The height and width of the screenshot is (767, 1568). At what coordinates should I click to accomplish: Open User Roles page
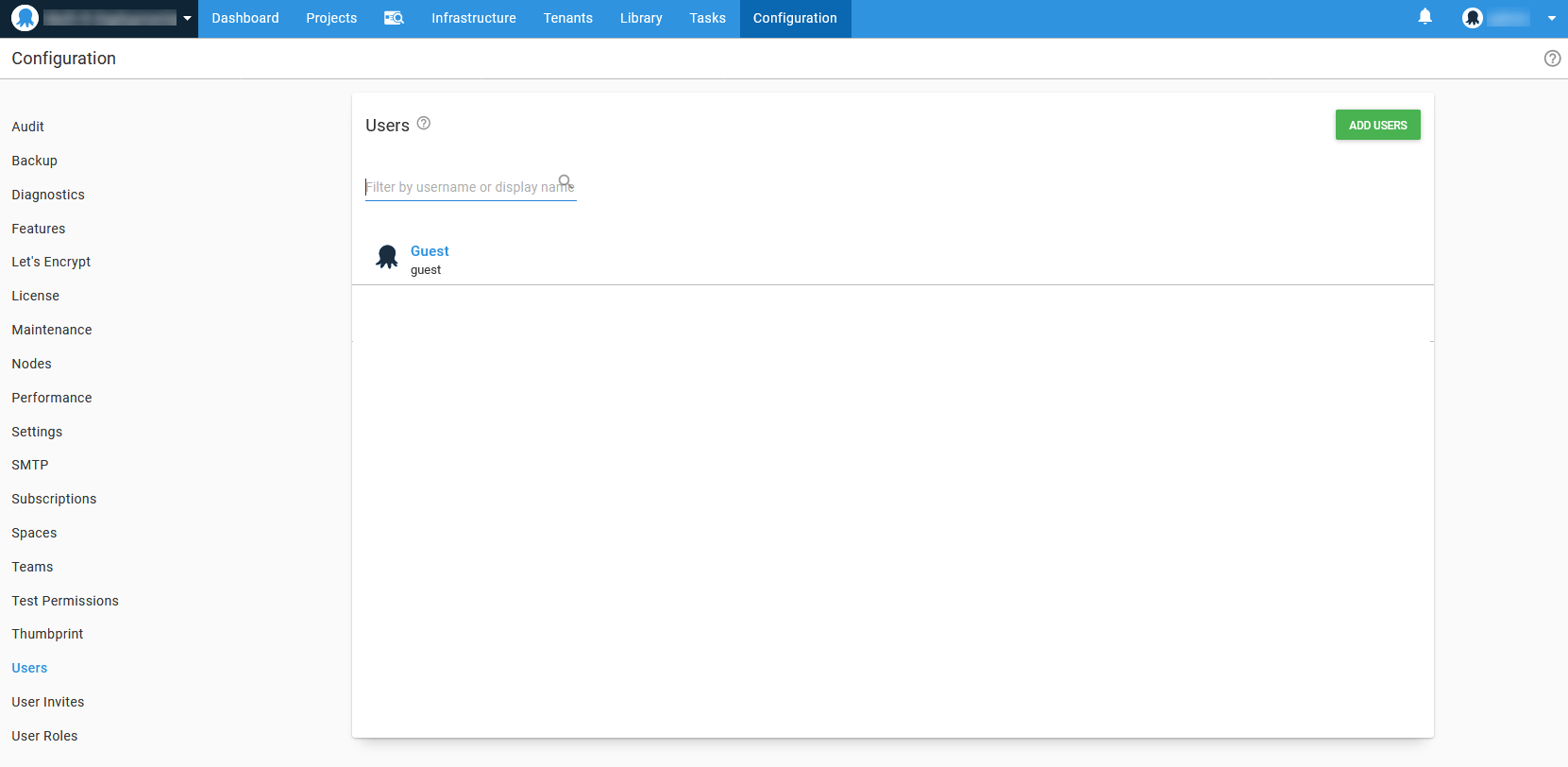pos(44,736)
